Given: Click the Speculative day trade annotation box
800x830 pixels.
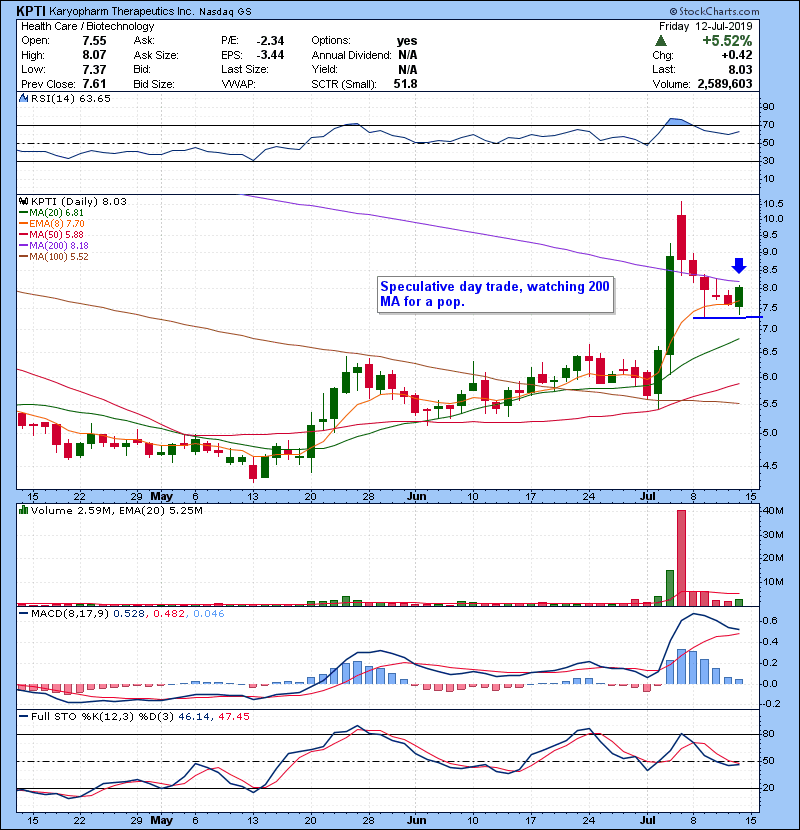Looking at the screenshot, I should [496, 294].
